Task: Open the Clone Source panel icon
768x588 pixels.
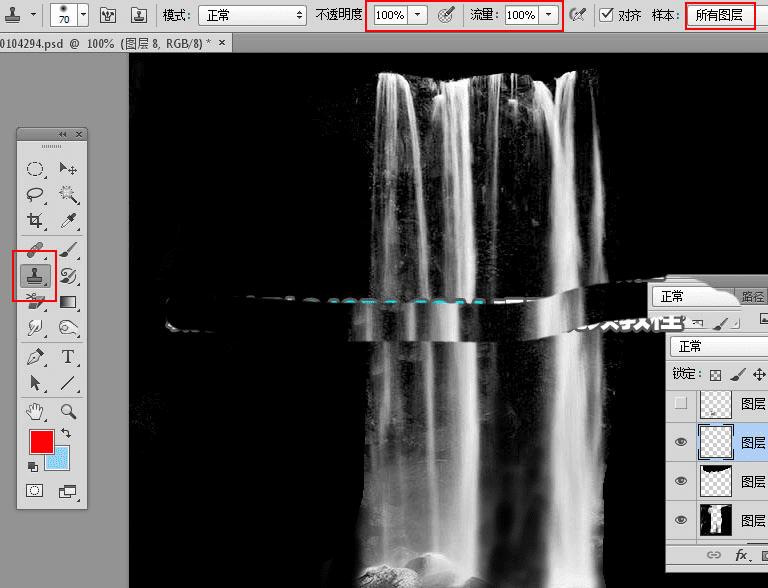Action: tap(139, 16)
